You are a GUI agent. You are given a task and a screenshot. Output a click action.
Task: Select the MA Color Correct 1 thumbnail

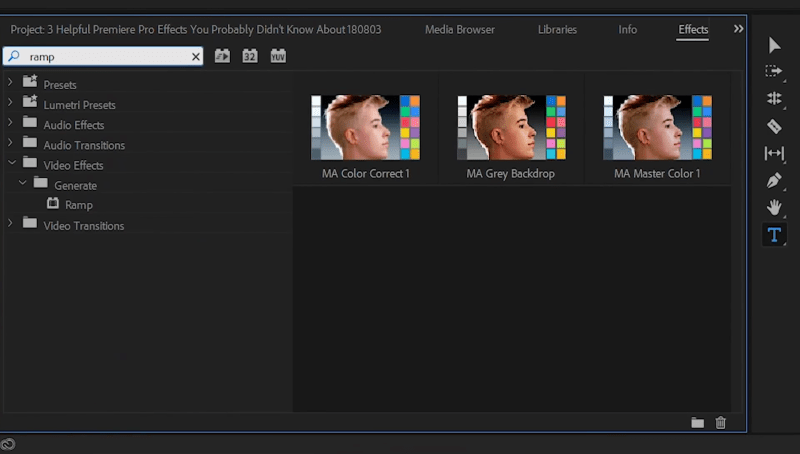[365, 127]
